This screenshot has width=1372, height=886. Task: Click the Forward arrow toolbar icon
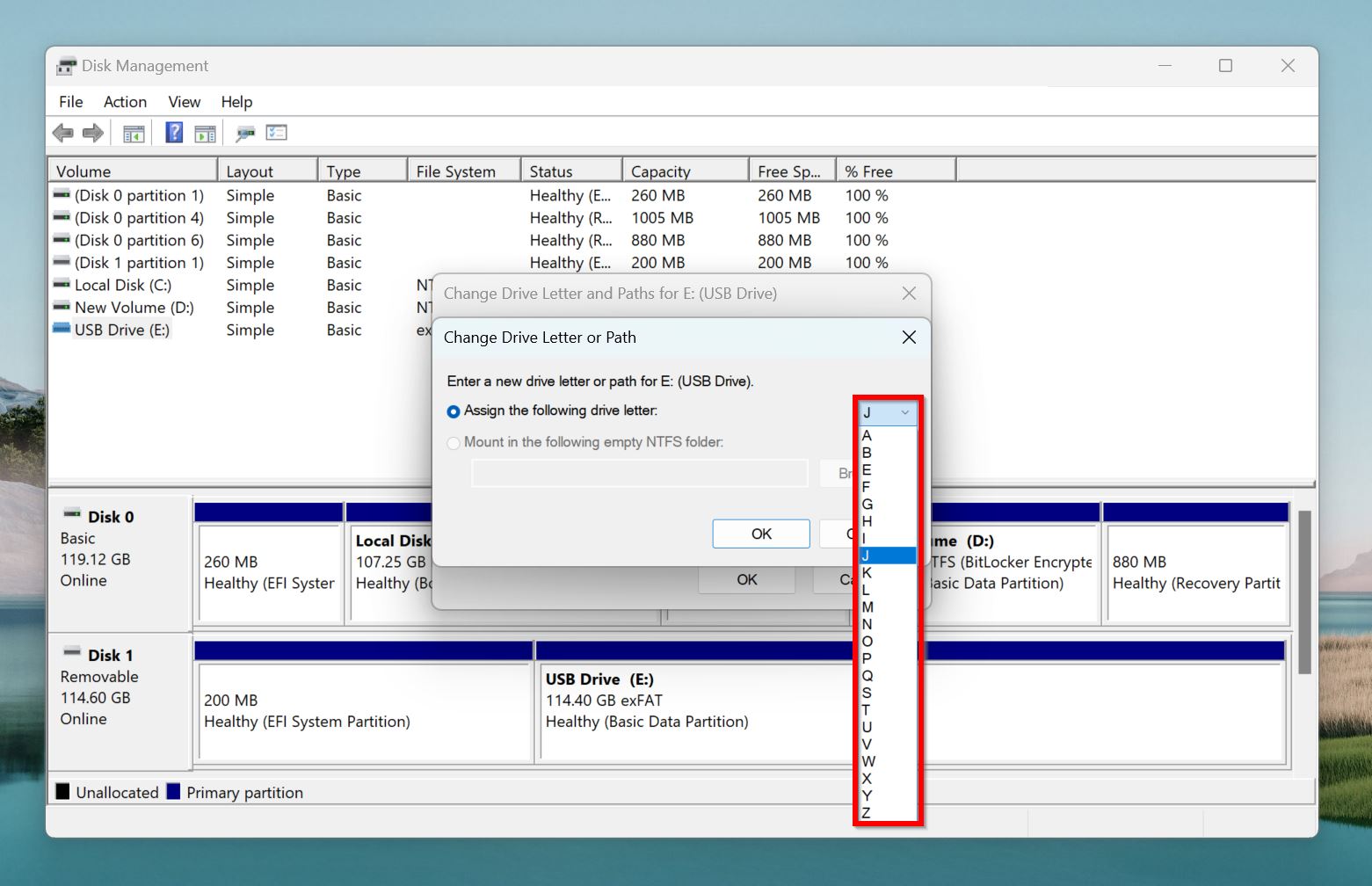point(93,133)
